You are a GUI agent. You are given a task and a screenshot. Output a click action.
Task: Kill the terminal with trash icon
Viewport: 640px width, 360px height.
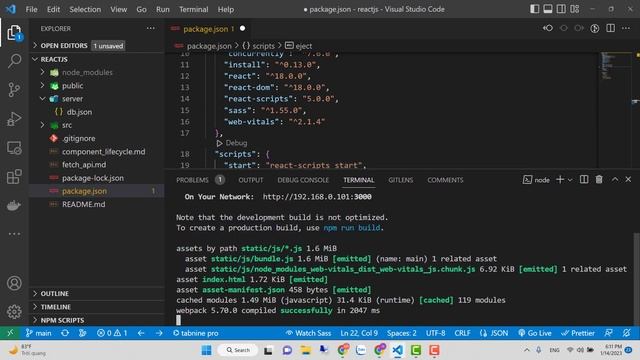pyautogui.click(x=599, y=180)
